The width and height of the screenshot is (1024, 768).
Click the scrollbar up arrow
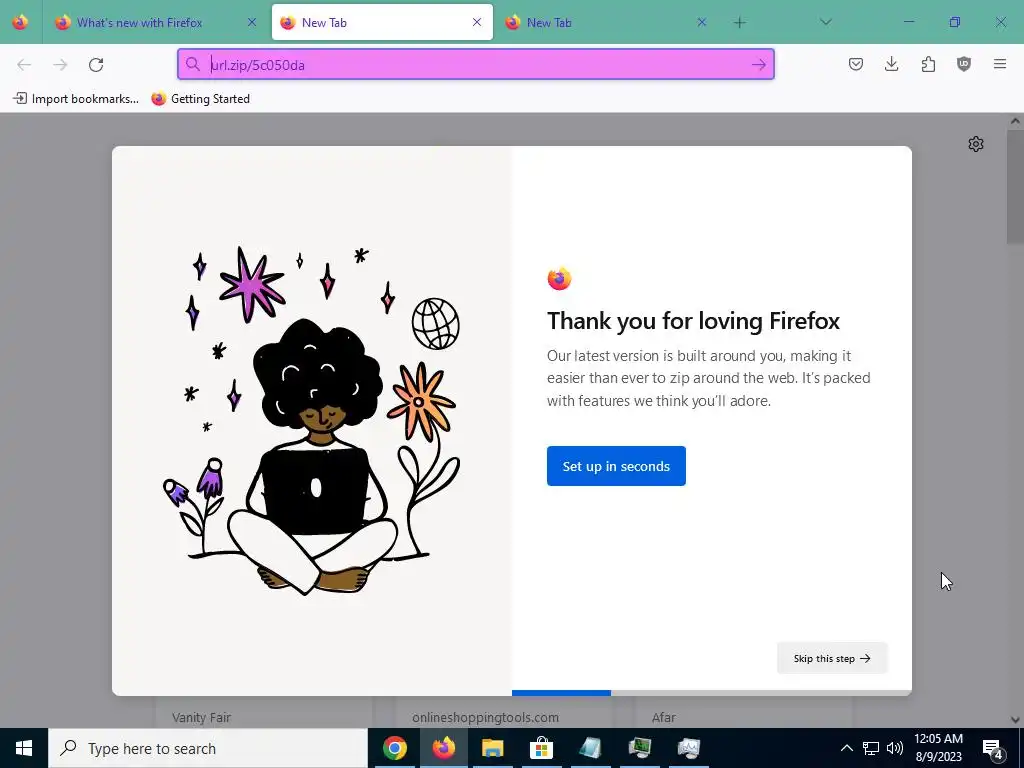(1015, 120)
